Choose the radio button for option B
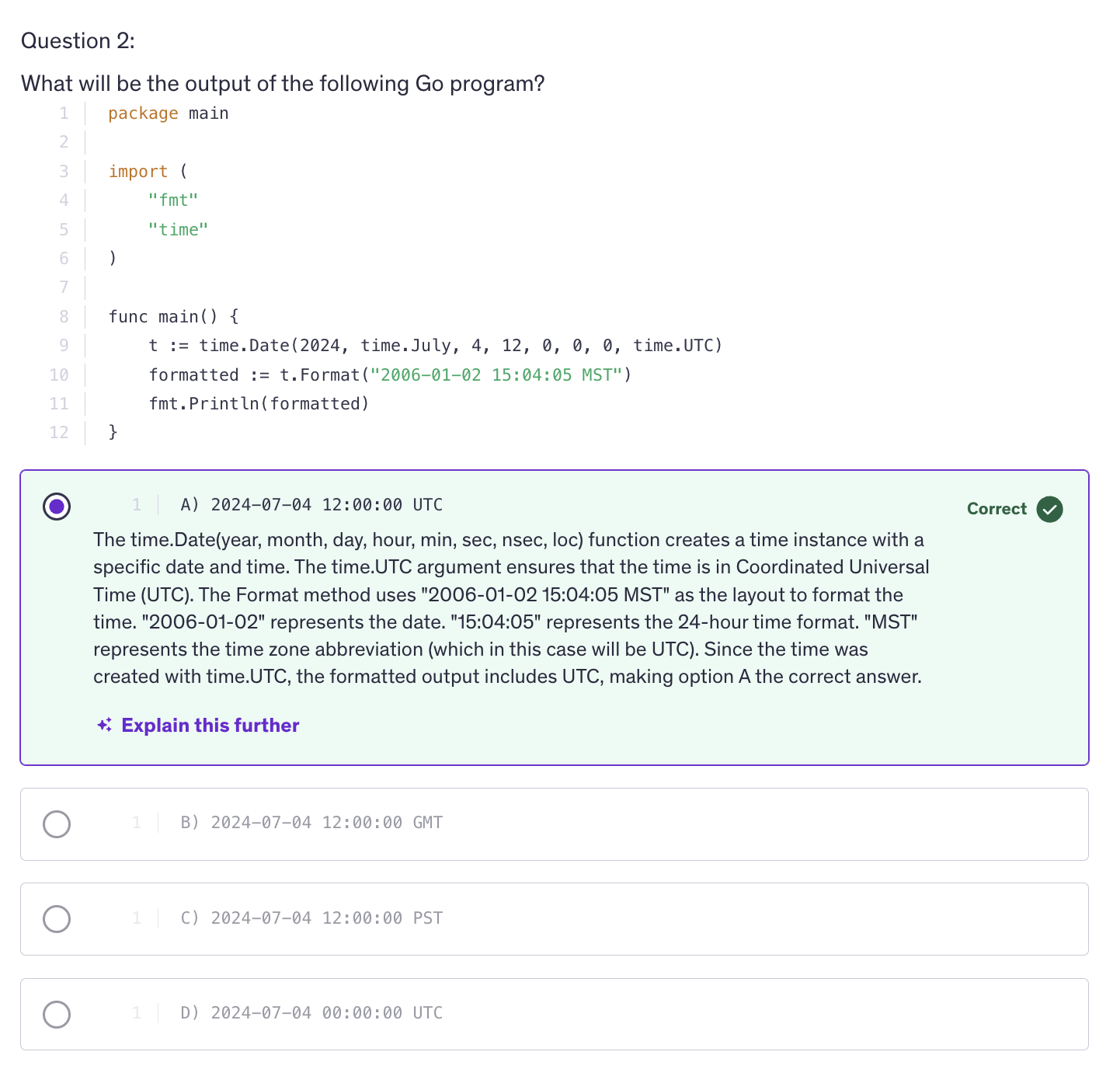1120x1069 pixels. coord(57,824)
